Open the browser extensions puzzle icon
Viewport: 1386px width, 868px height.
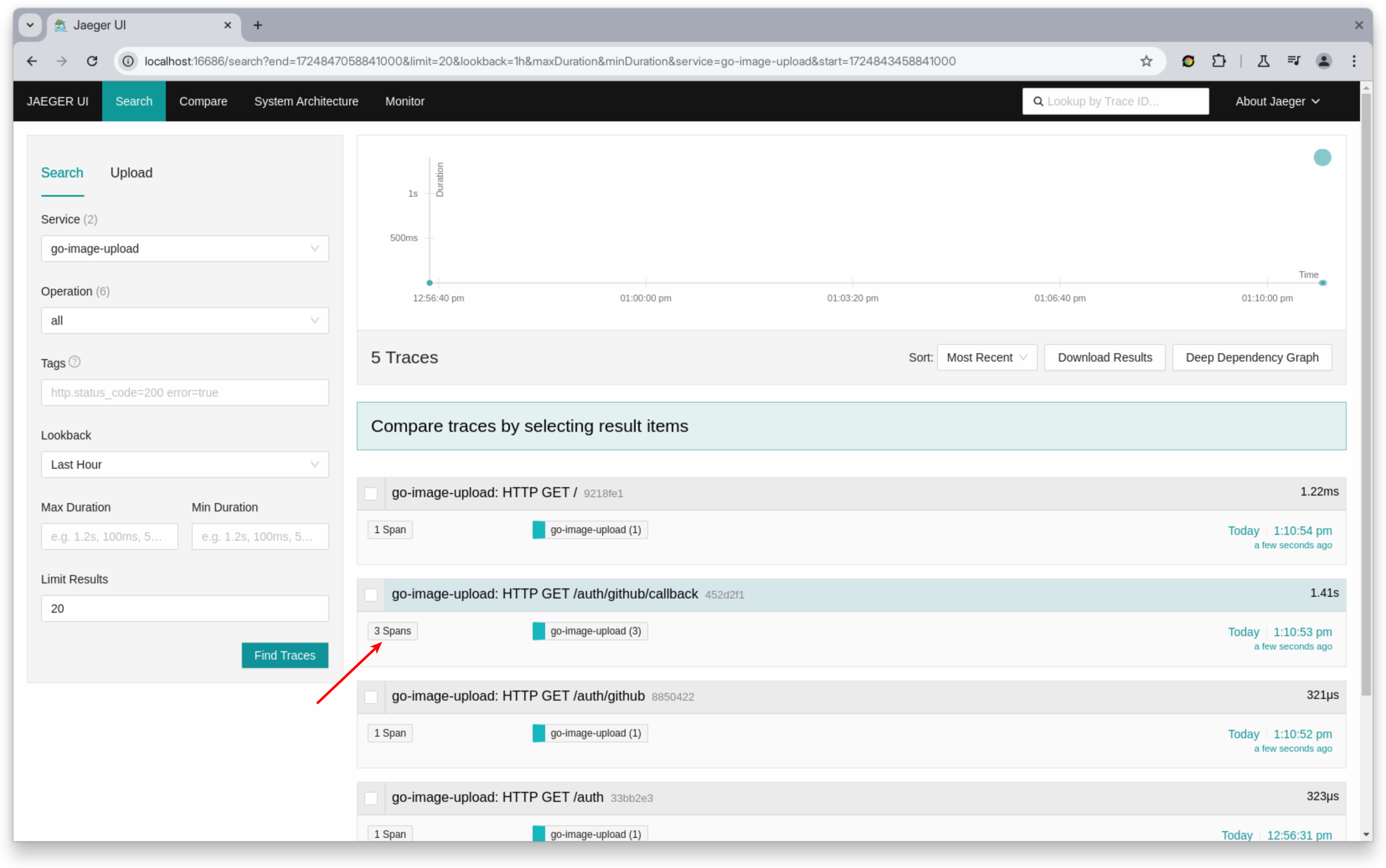pos(1219,61)
